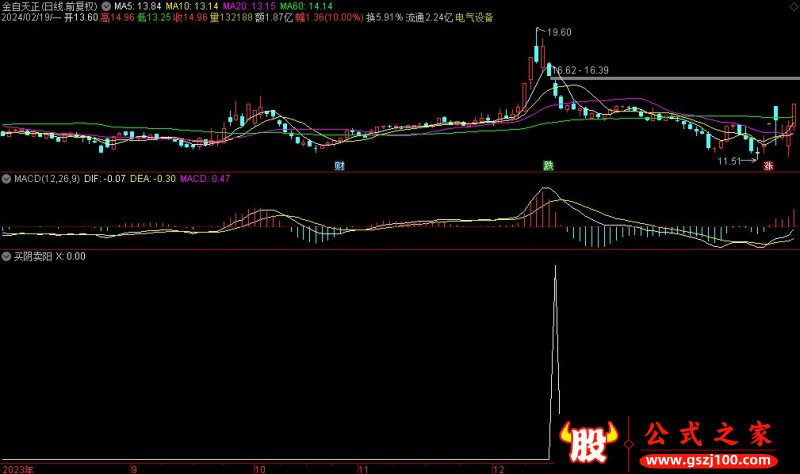
Task: Click the 16.62 - 16.39 gap label
Action: pyautogui.click(x=581, y=70)
